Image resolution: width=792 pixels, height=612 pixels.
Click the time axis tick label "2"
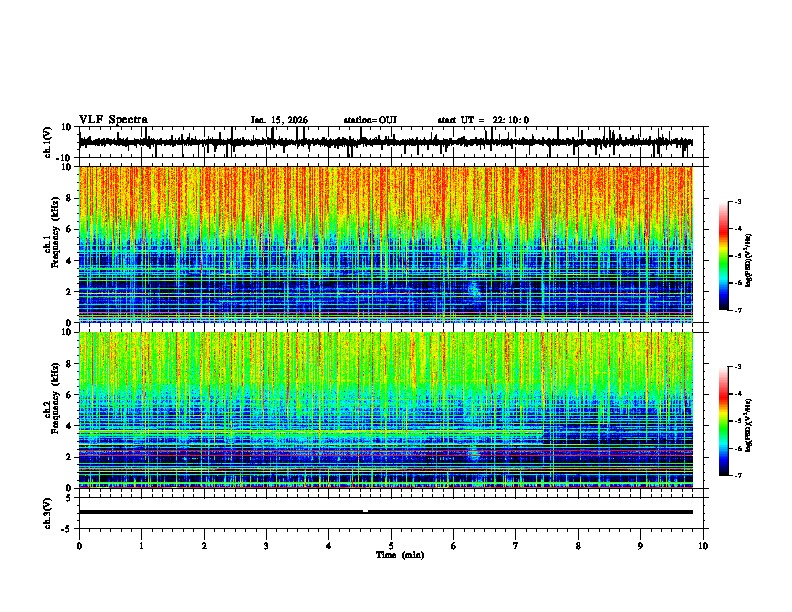[x=204, y=546]
